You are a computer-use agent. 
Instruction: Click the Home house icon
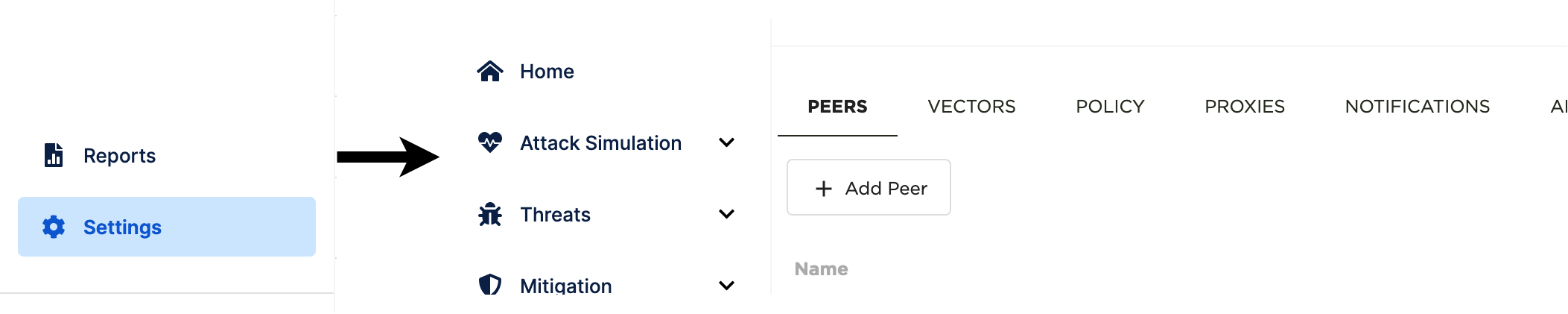click(489, 72)
